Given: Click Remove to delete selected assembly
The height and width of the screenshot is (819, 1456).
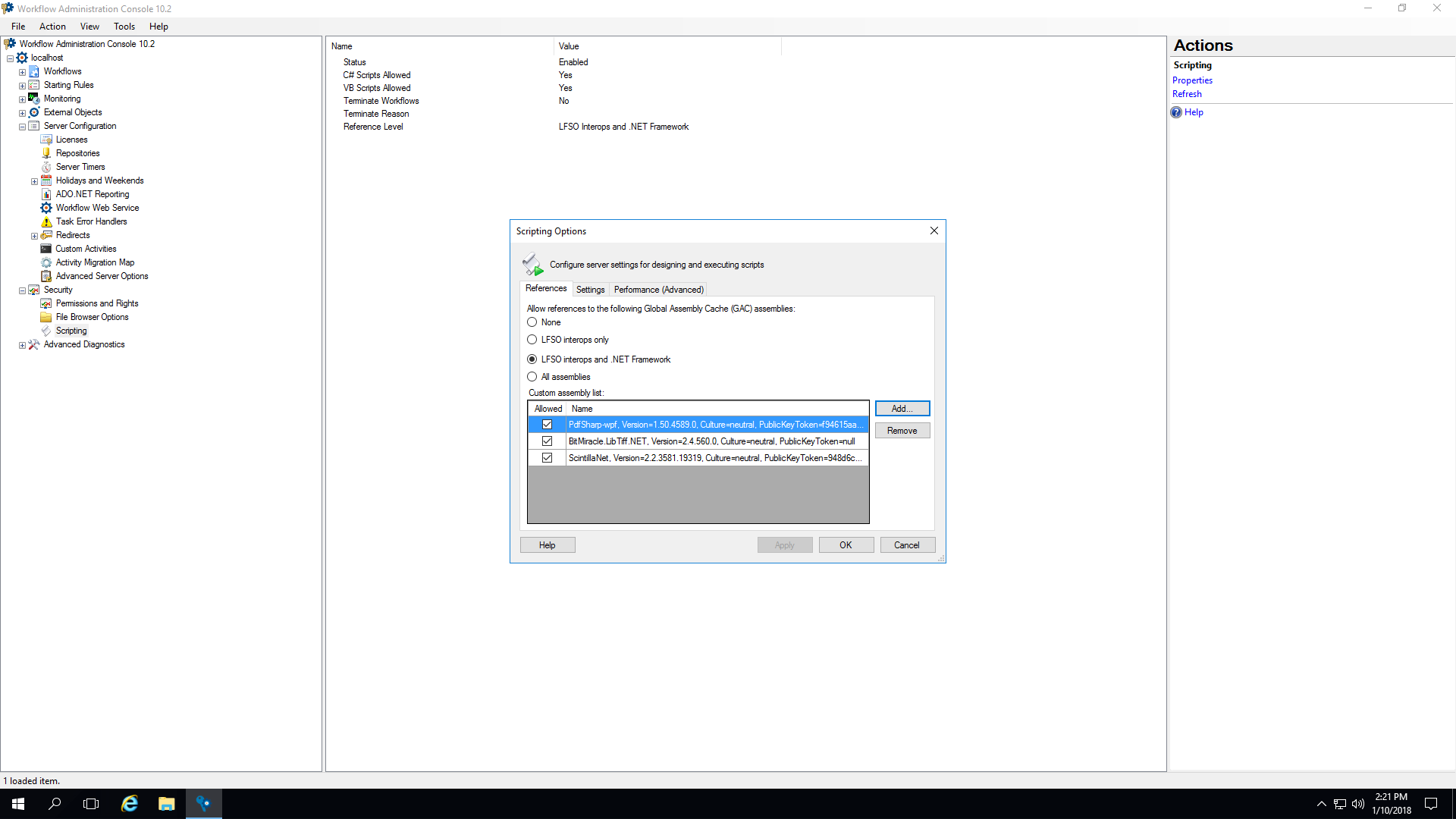Looking at the screenshot, I should point(902,431).
